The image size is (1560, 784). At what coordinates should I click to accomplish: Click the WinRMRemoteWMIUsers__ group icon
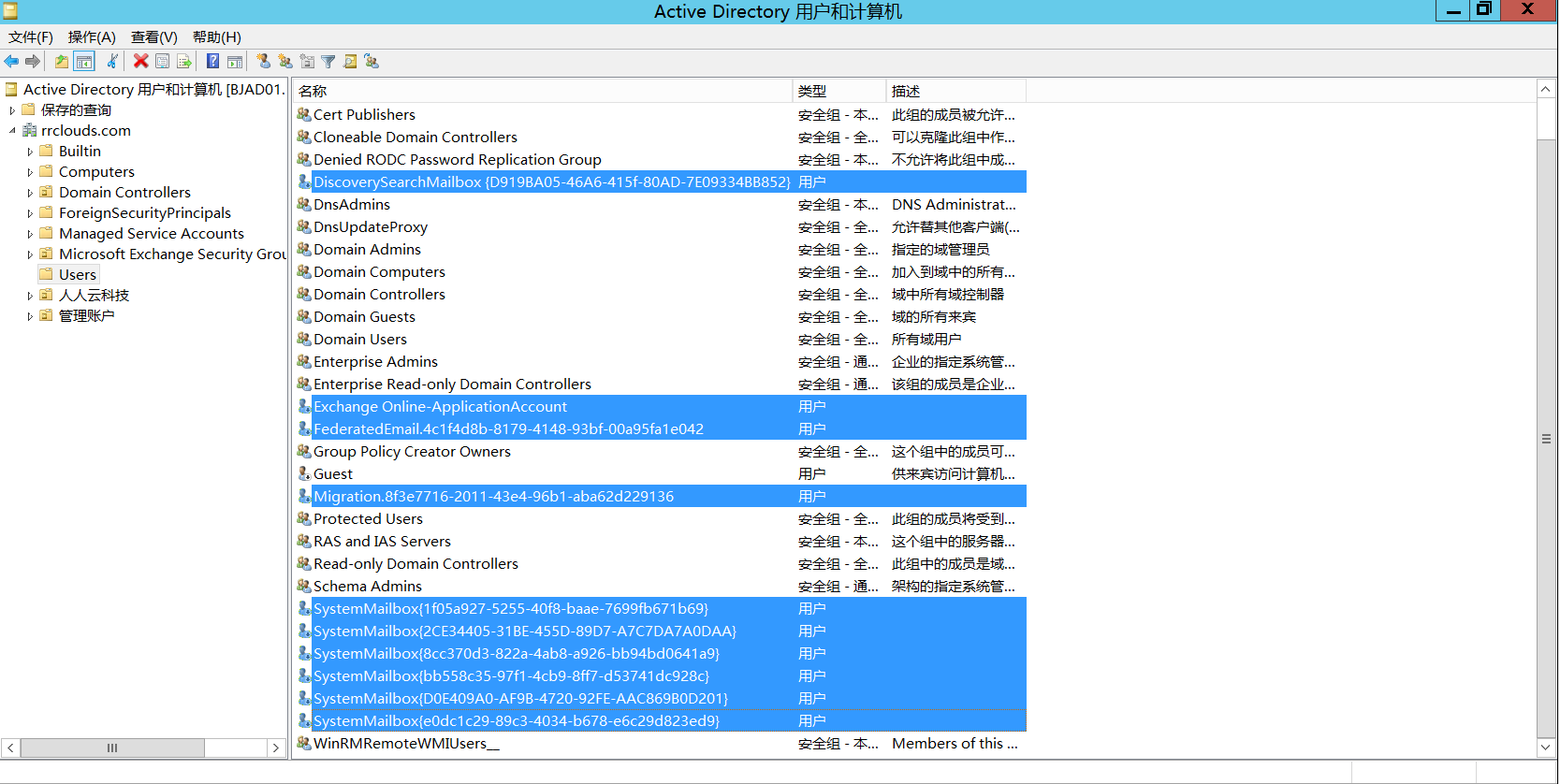pos(304,743)
